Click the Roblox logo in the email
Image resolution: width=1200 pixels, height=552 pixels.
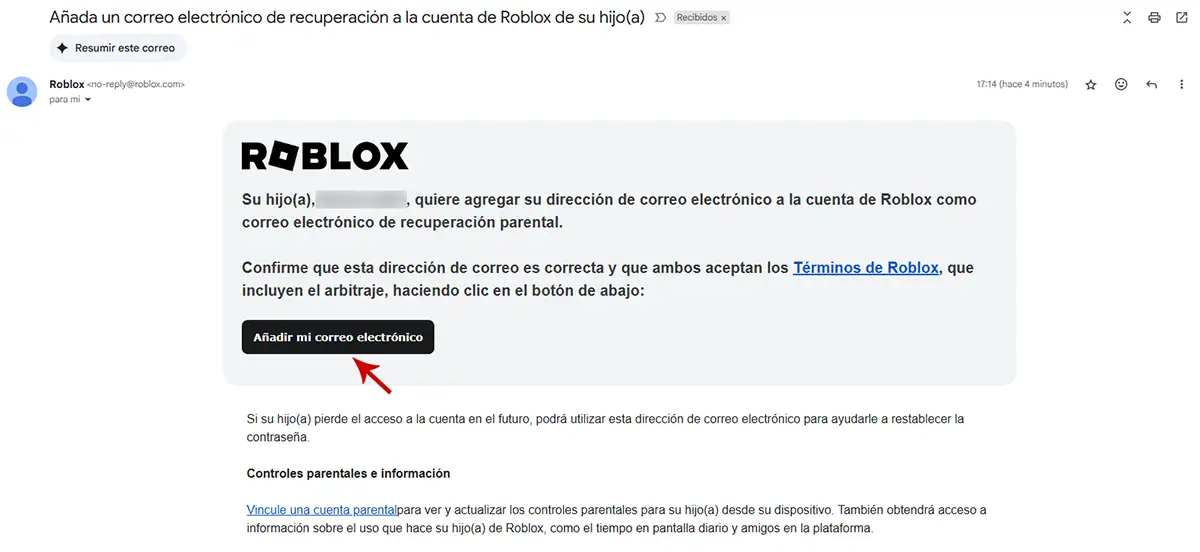tap(325, 156)
